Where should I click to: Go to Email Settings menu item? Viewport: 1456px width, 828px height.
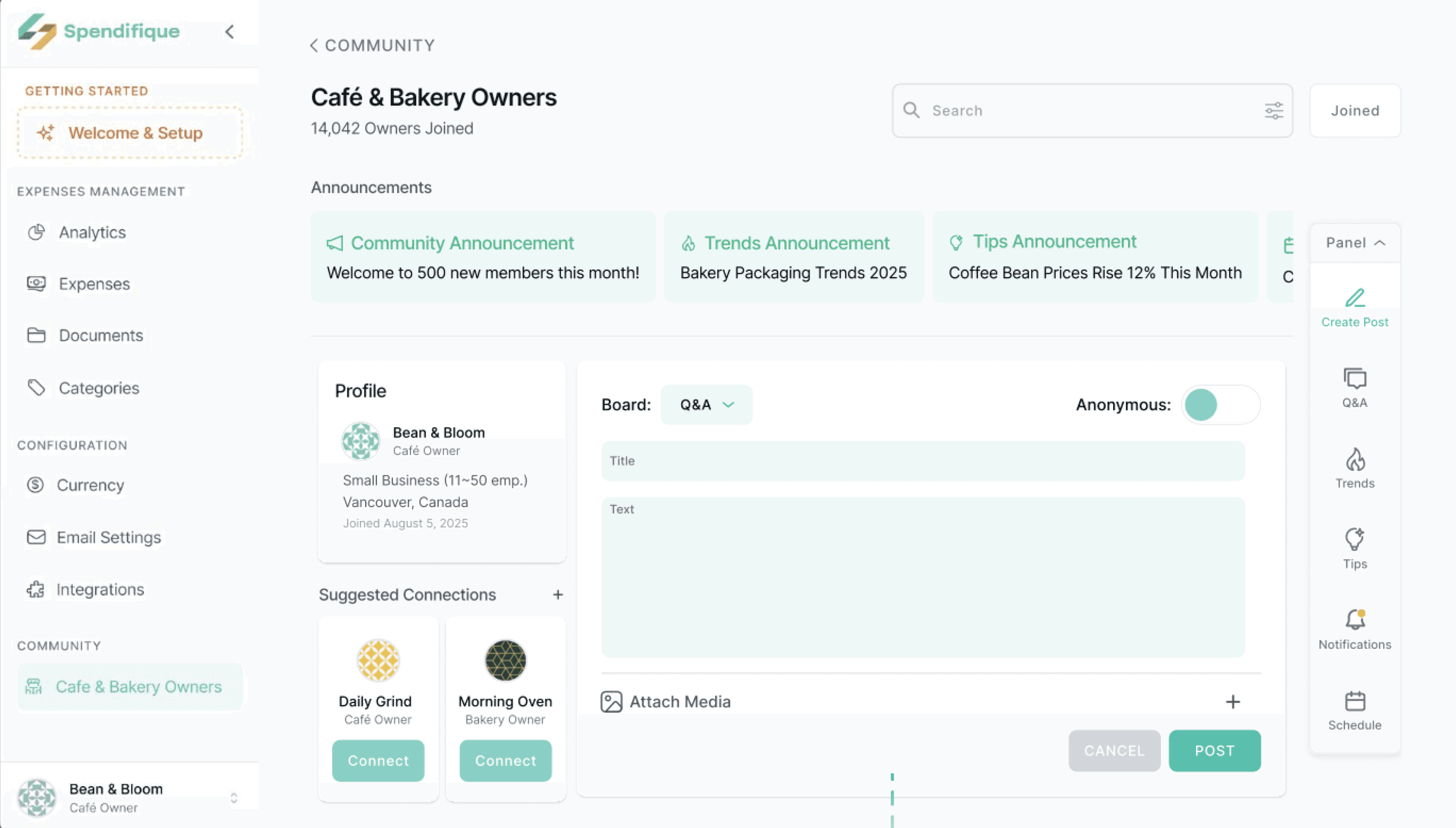tap(108, 537)
